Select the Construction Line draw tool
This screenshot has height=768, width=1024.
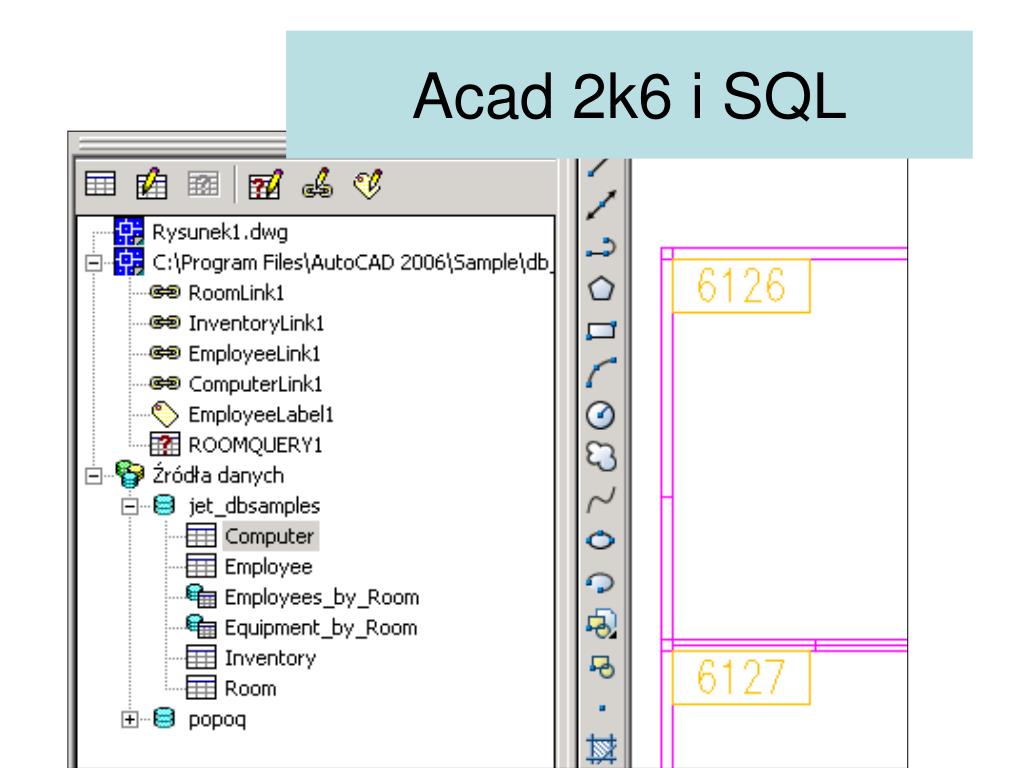pos(601,205)
